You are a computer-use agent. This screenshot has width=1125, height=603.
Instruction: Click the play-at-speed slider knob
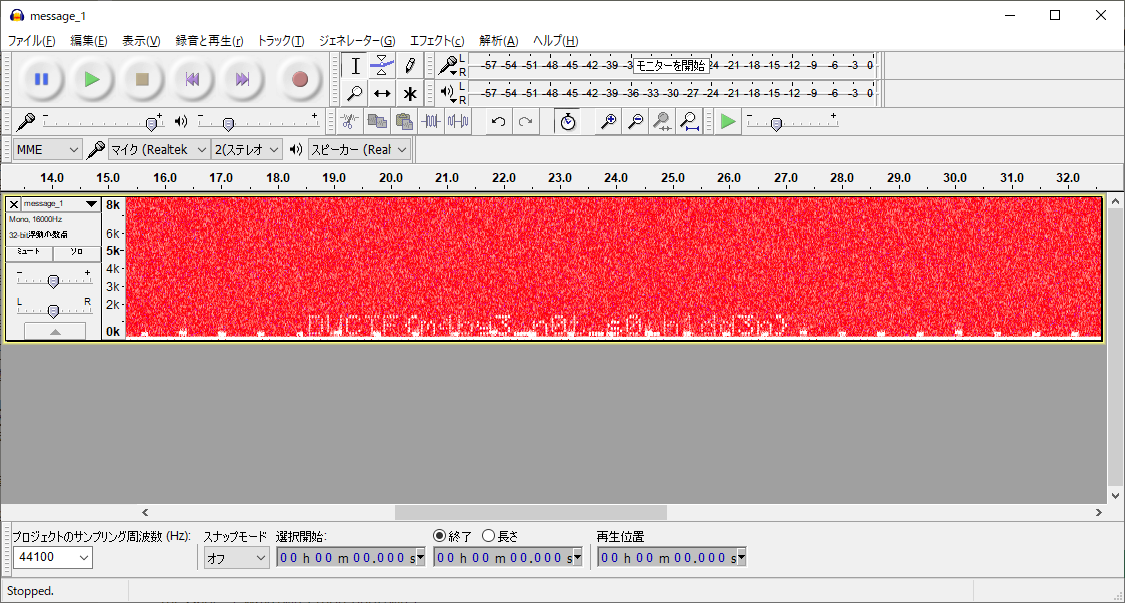coord(776,124)
